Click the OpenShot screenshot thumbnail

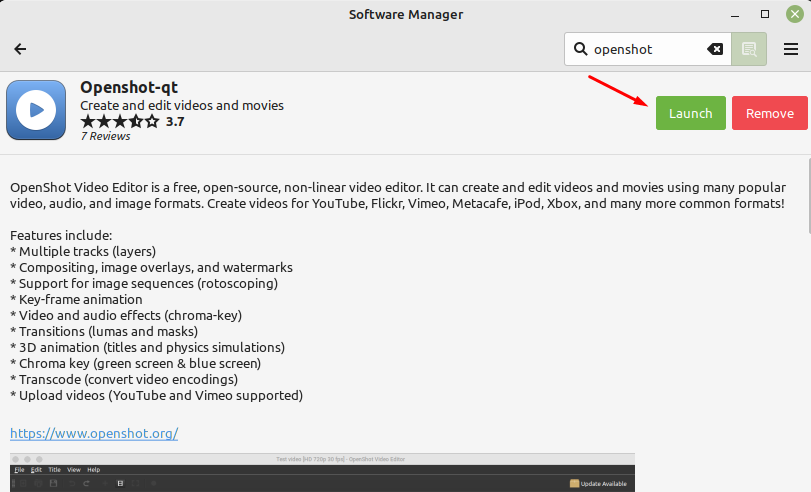(322, 472)
